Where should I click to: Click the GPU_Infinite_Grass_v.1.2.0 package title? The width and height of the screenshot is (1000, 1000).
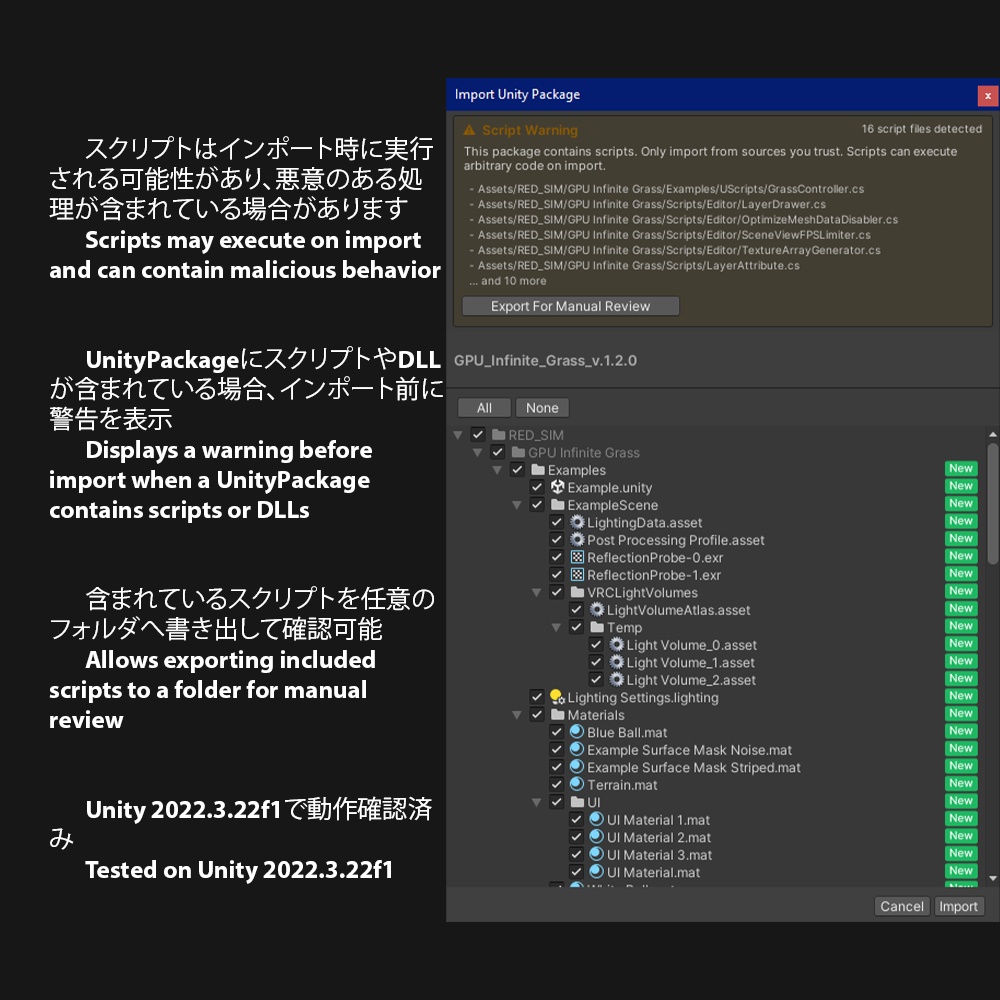click(545, 360)
